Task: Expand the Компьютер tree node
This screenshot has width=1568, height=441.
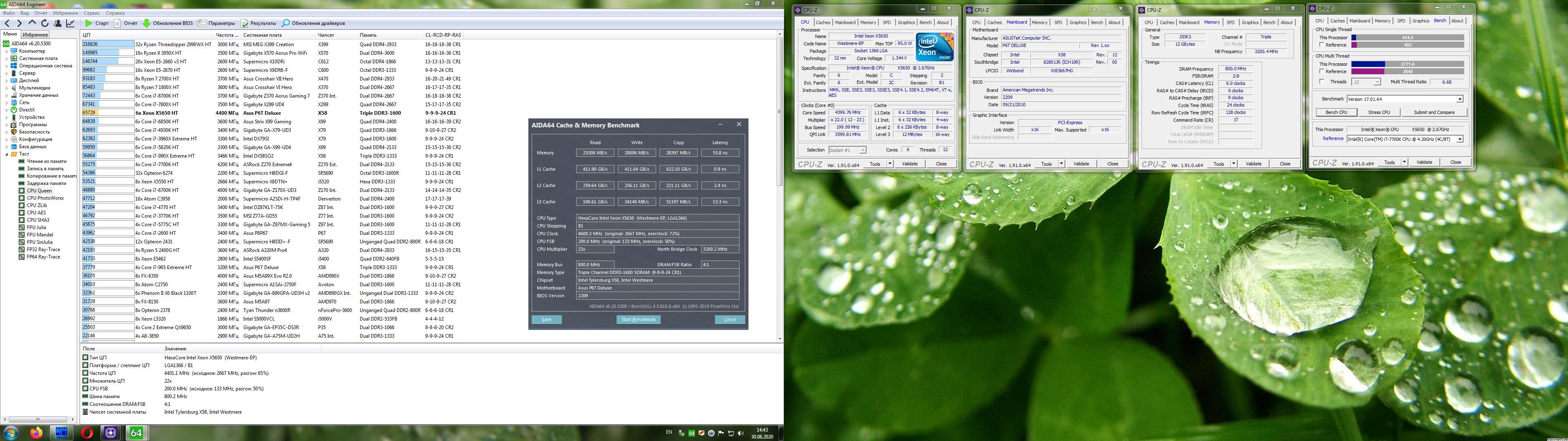Action: (x=7, y=51)
